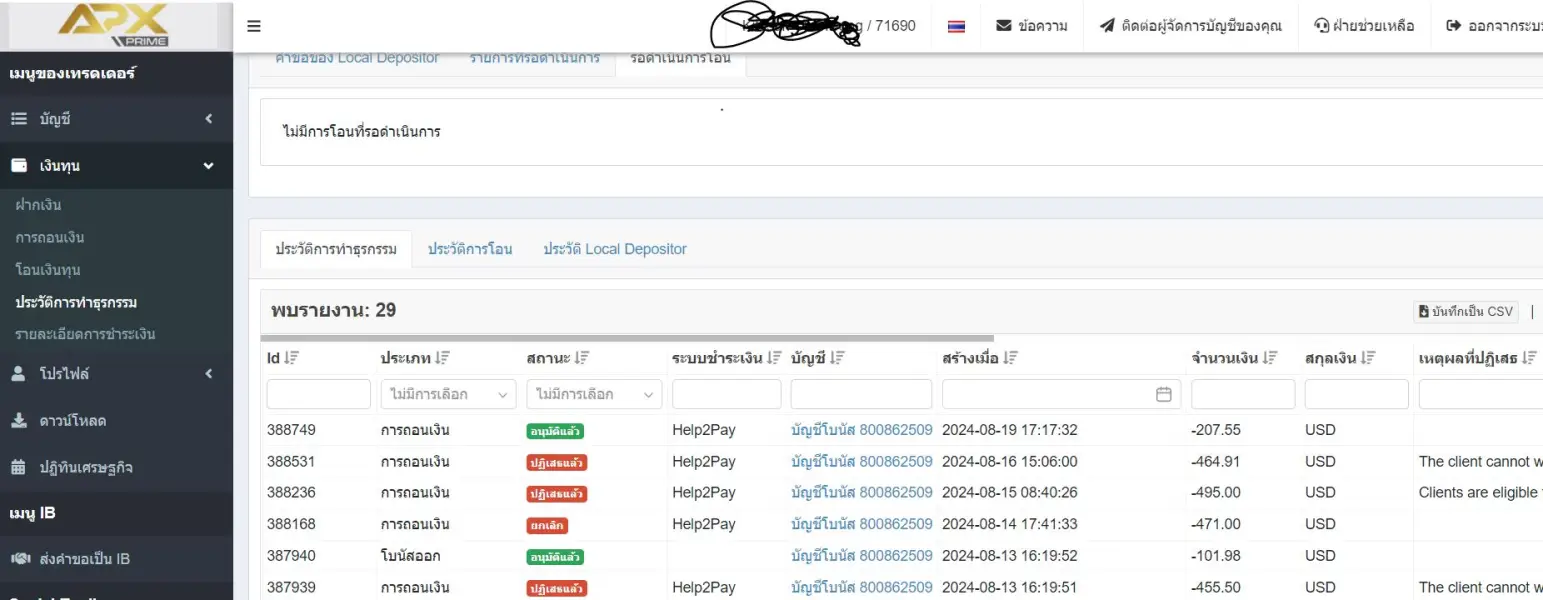This screenshot has height=600, width=1543.
Task: Click the สกุลเงิน filter input
Action: [1357, 394]
